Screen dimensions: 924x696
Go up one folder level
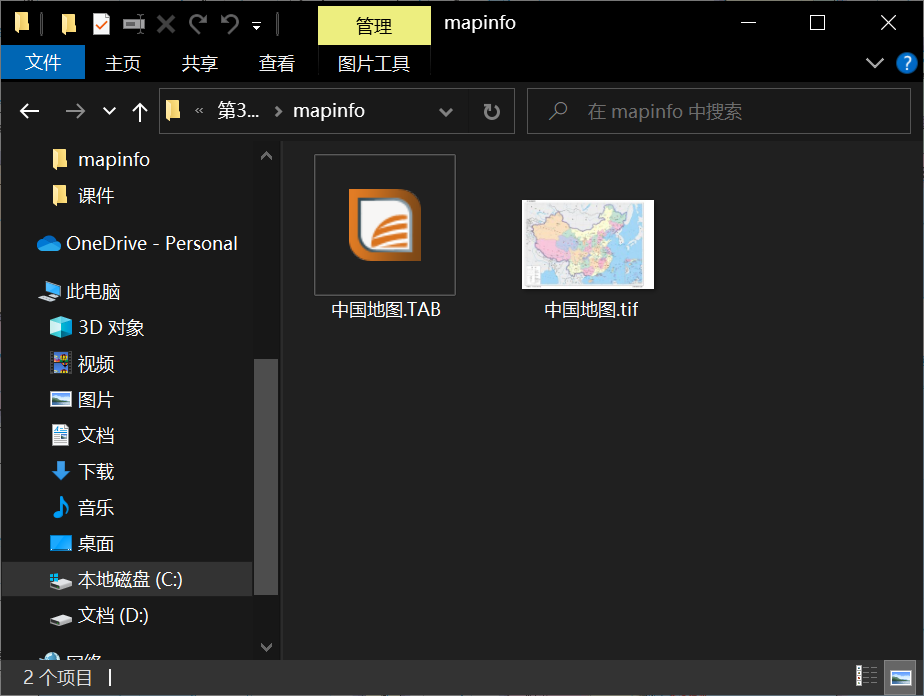point(140,111)
